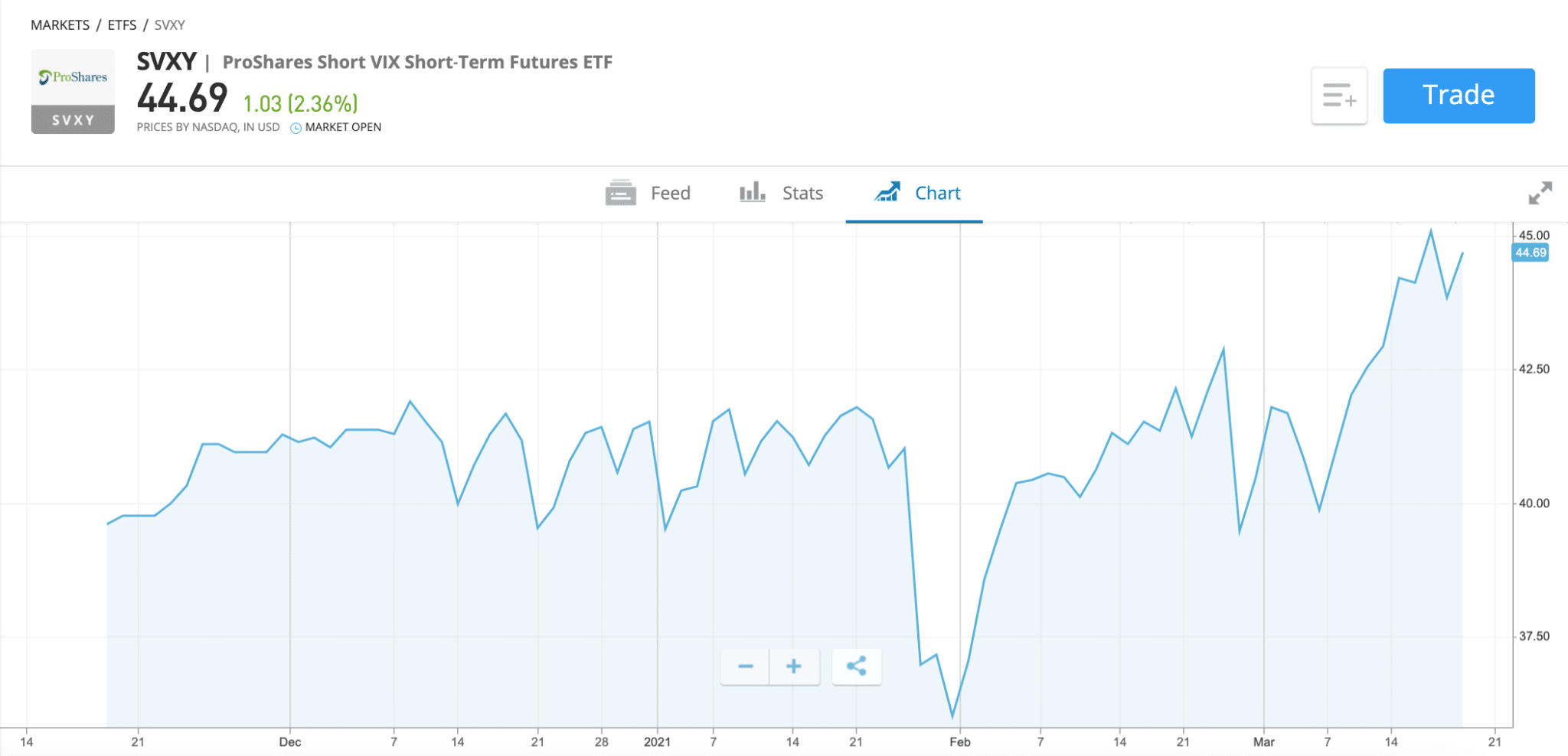This screenshot has height=756, width=1568.
Task: Click the SVXY ticker heading
Action: (166, 61)
